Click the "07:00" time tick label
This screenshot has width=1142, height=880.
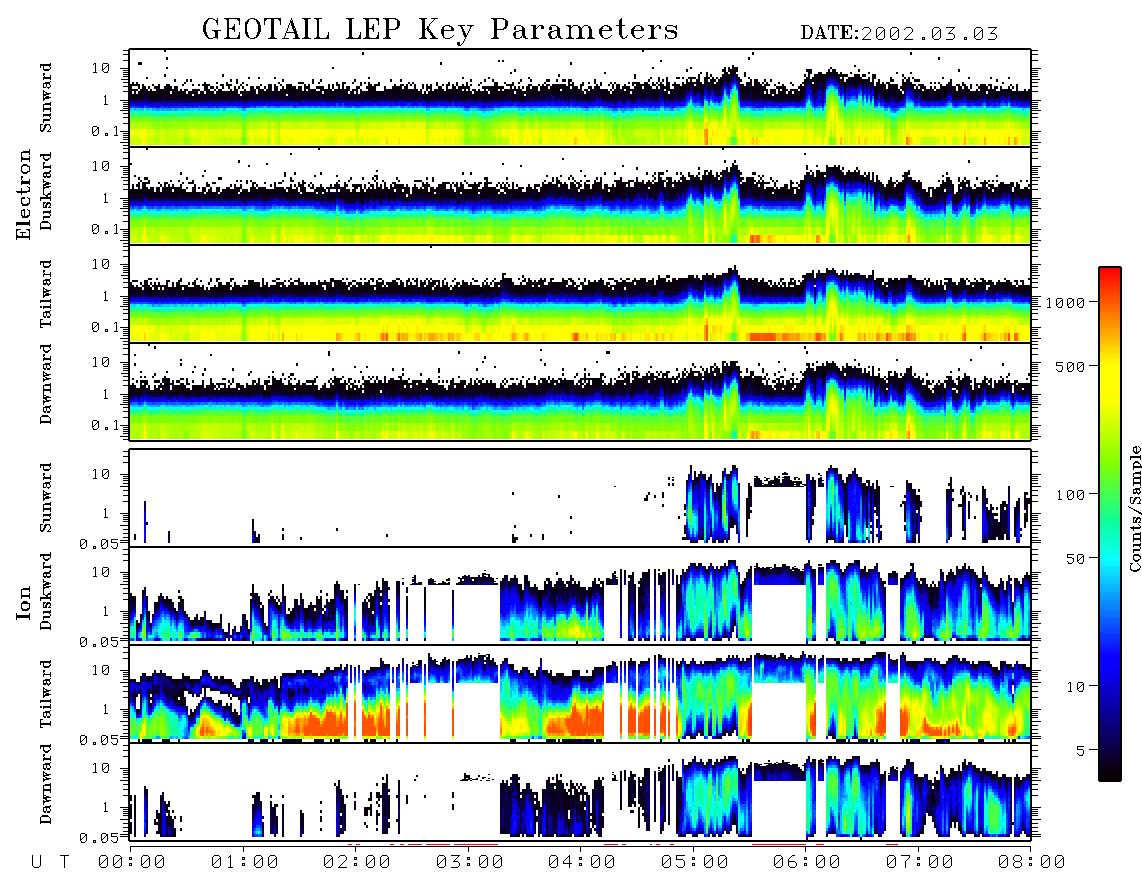click(x=920, y=862)
